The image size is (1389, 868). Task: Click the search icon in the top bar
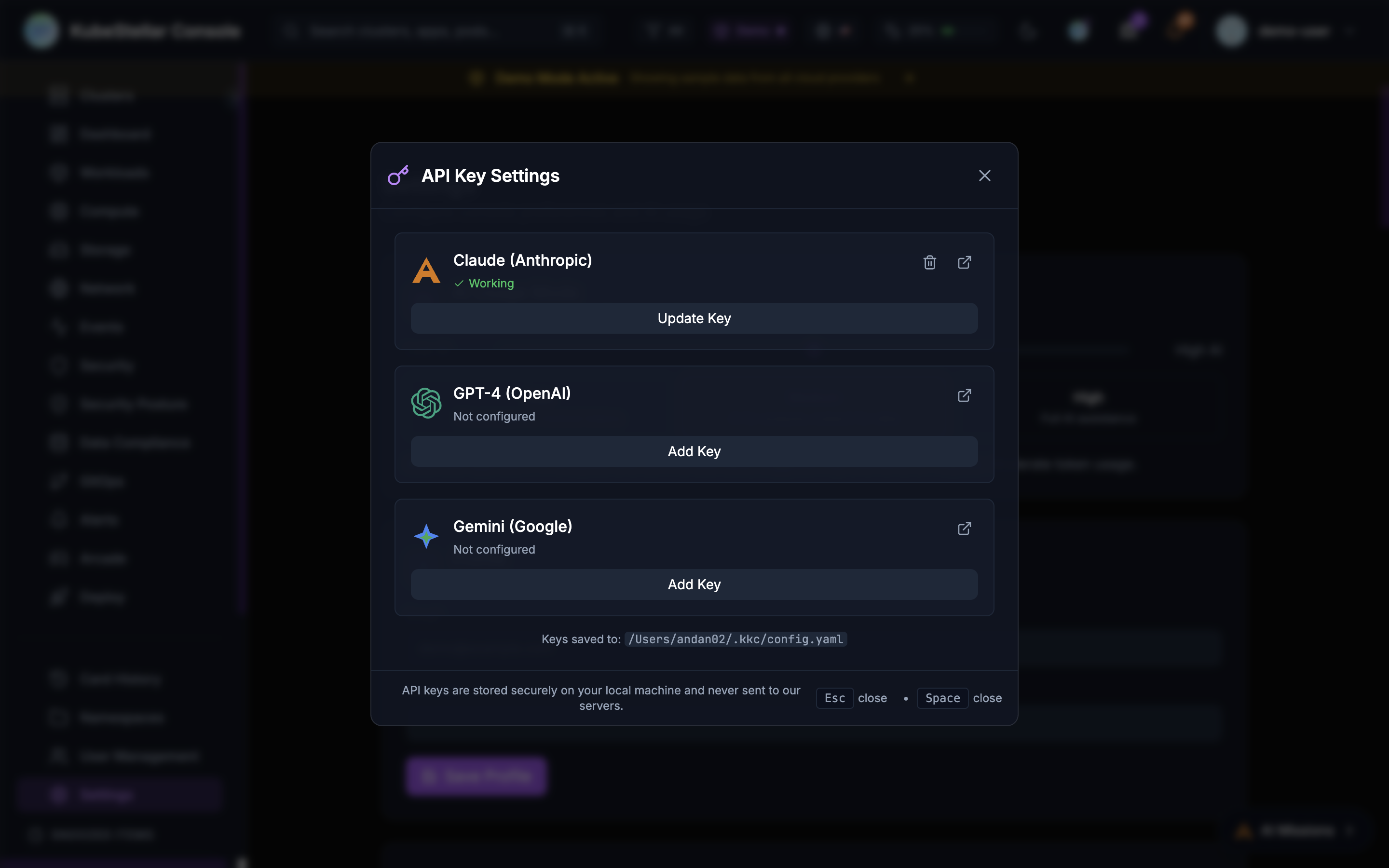291,30
